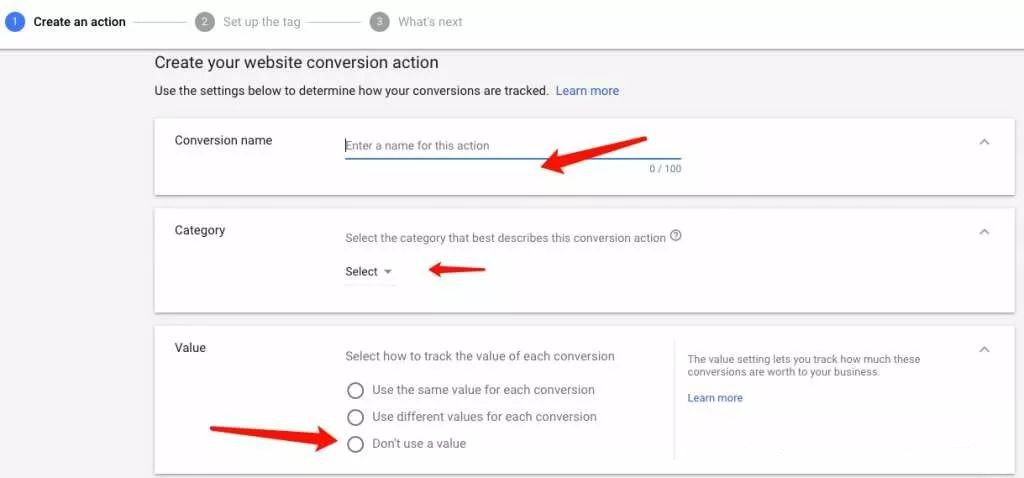Click the step 3 number circle
1024x478 pixels.
click(379, 21)
